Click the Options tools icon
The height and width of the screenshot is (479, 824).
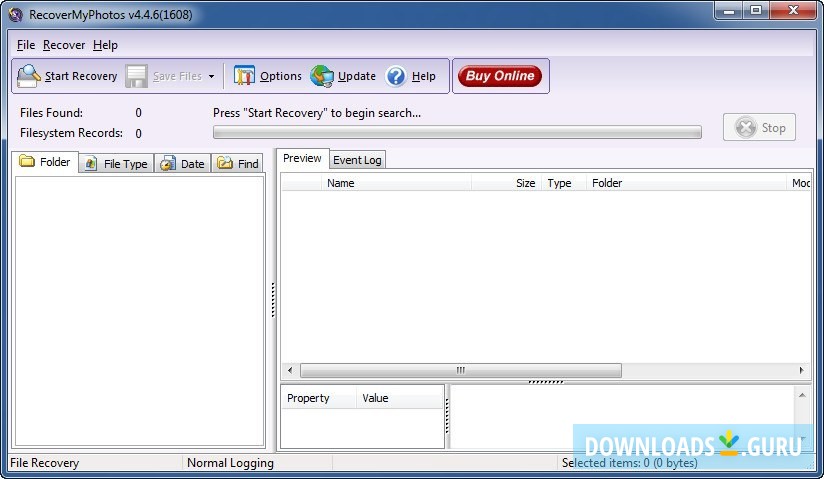pos(244,76)
